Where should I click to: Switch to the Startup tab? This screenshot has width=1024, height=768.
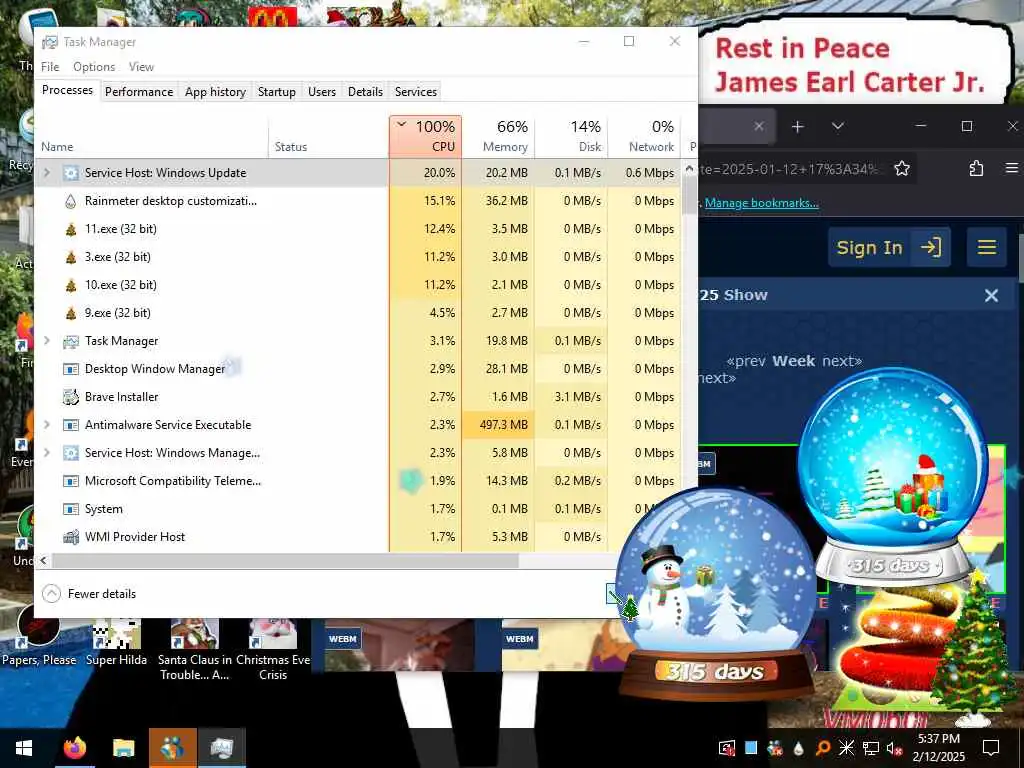point(276,91)
